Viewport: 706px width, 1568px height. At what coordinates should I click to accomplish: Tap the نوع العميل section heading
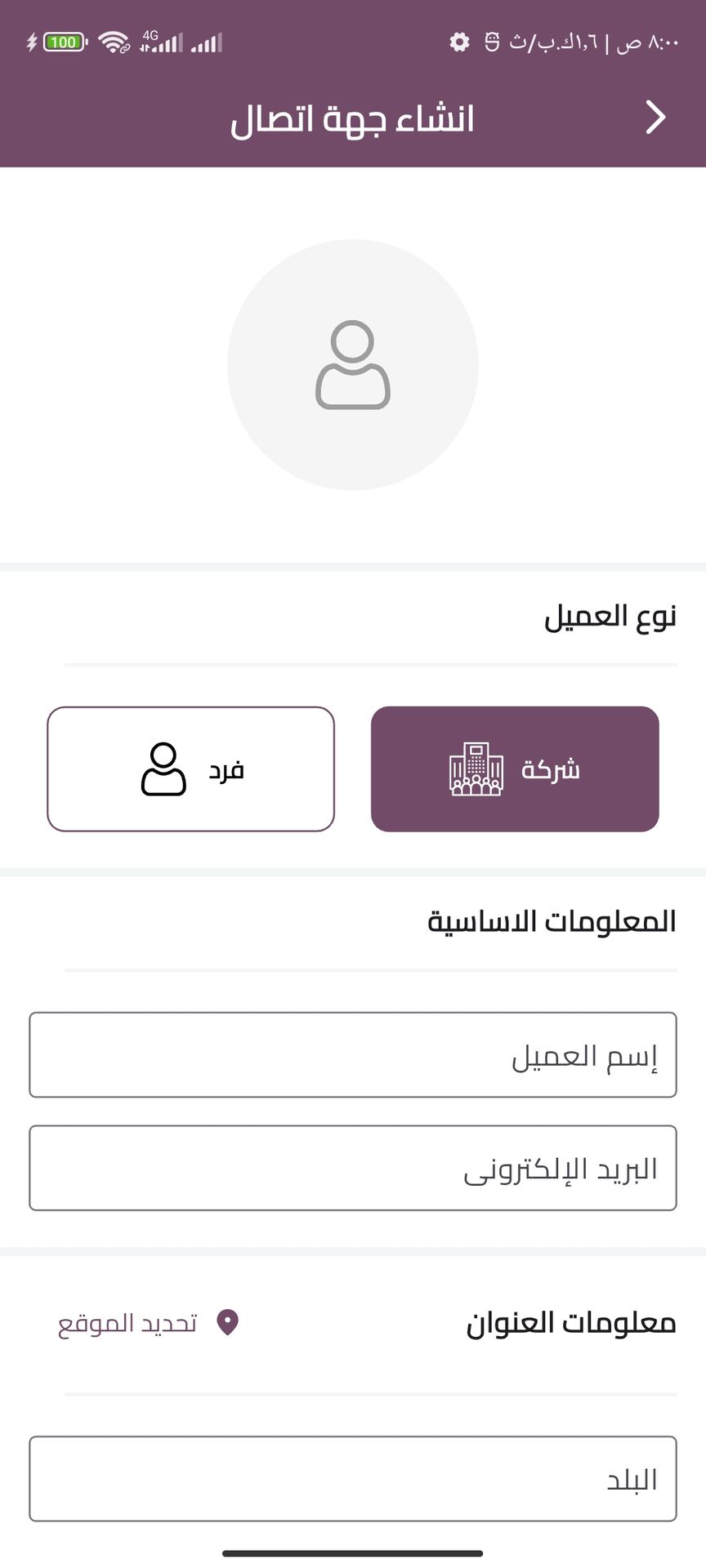point(610,617)
